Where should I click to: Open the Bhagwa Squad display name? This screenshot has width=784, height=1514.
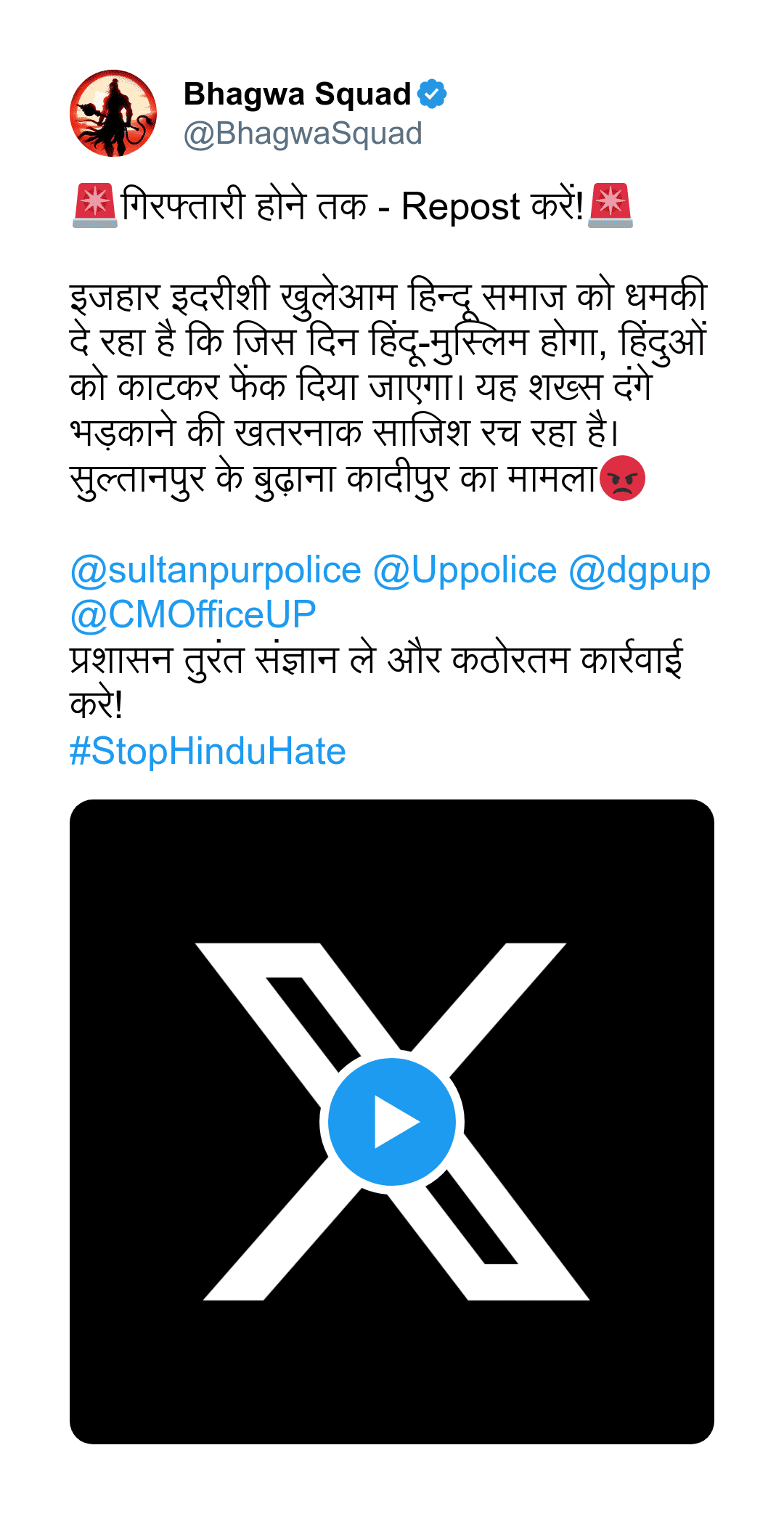[298, 94]
